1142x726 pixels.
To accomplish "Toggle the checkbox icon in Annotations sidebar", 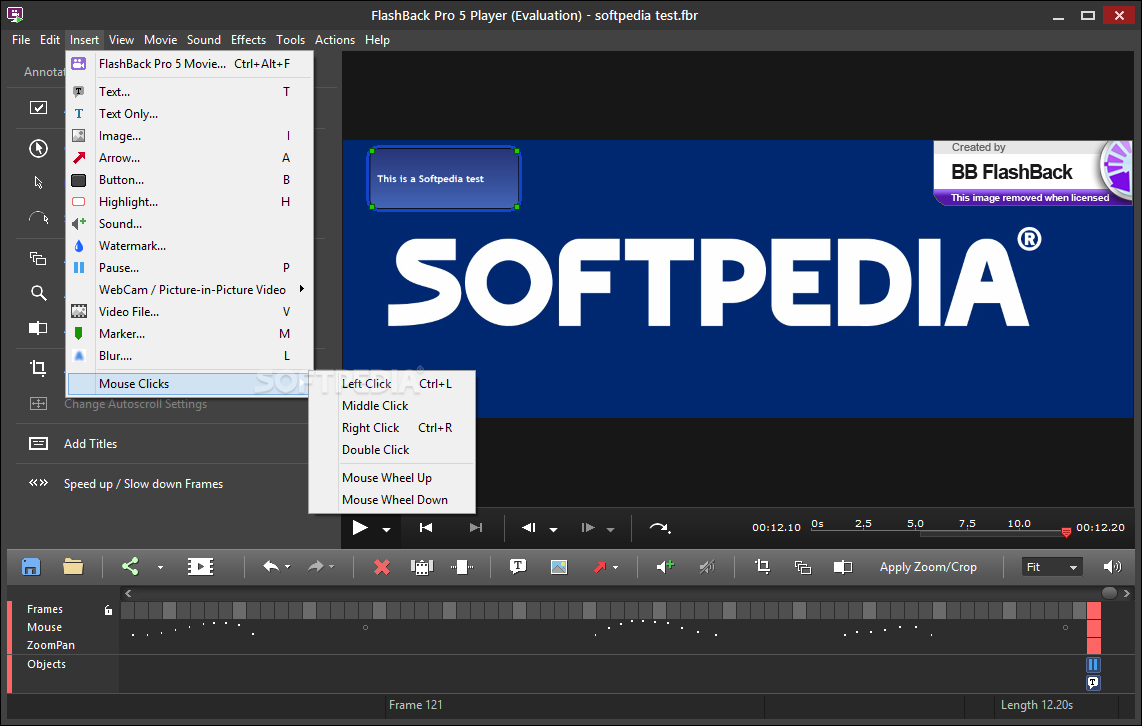I will (38, 108).
